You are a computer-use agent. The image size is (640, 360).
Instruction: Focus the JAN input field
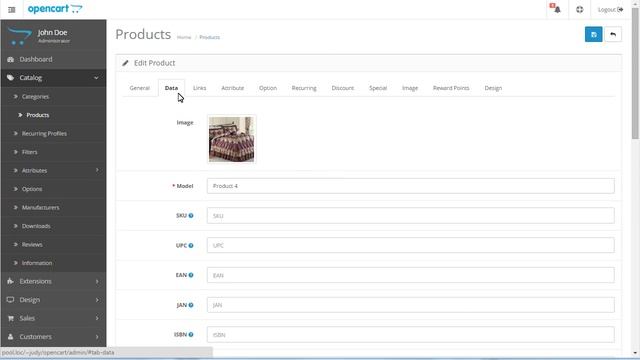tap(411, 305)
